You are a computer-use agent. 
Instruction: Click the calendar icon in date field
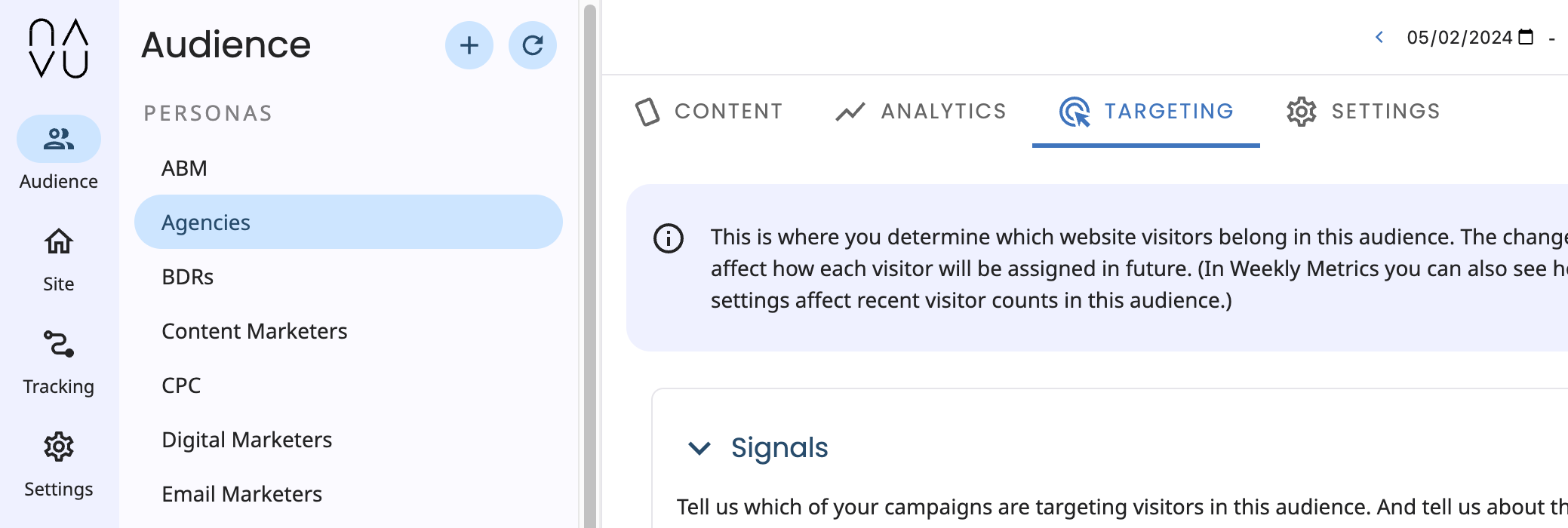1526,37
